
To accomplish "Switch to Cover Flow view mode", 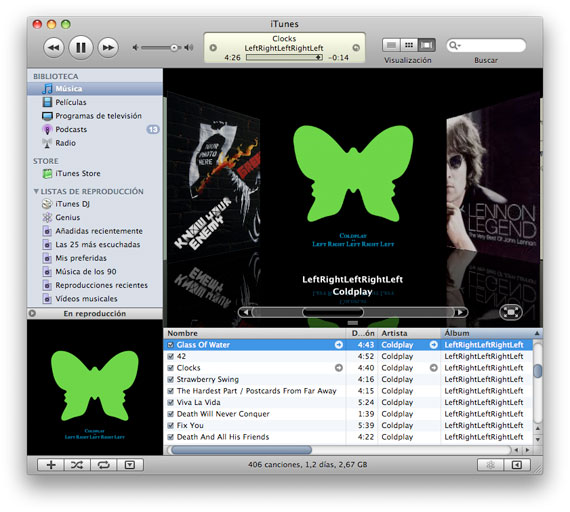I will [x=426, y=45].
